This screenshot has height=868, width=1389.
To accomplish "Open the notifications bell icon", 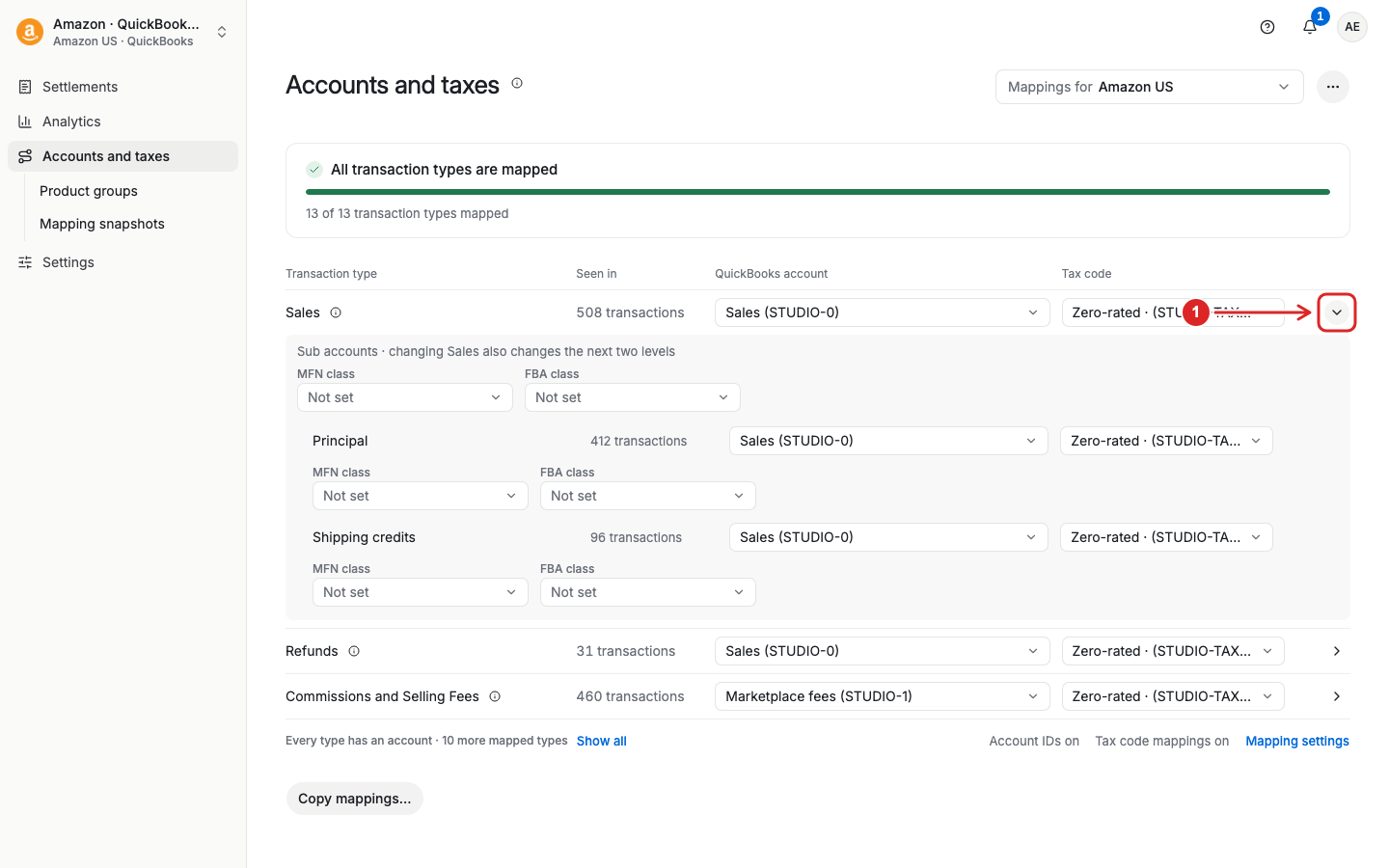I will coord(1310,27).
